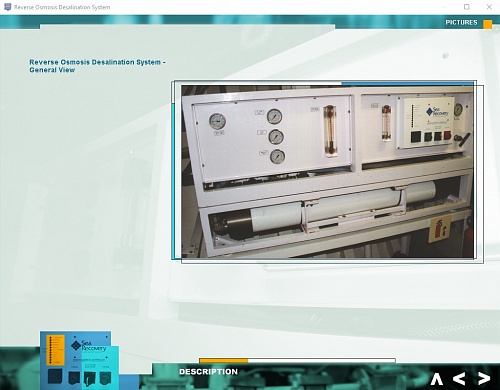The height and width of the screenshot is (390, 500).
Task: Click the window title text
Action: pyautogui.click(x=62, y=7)
